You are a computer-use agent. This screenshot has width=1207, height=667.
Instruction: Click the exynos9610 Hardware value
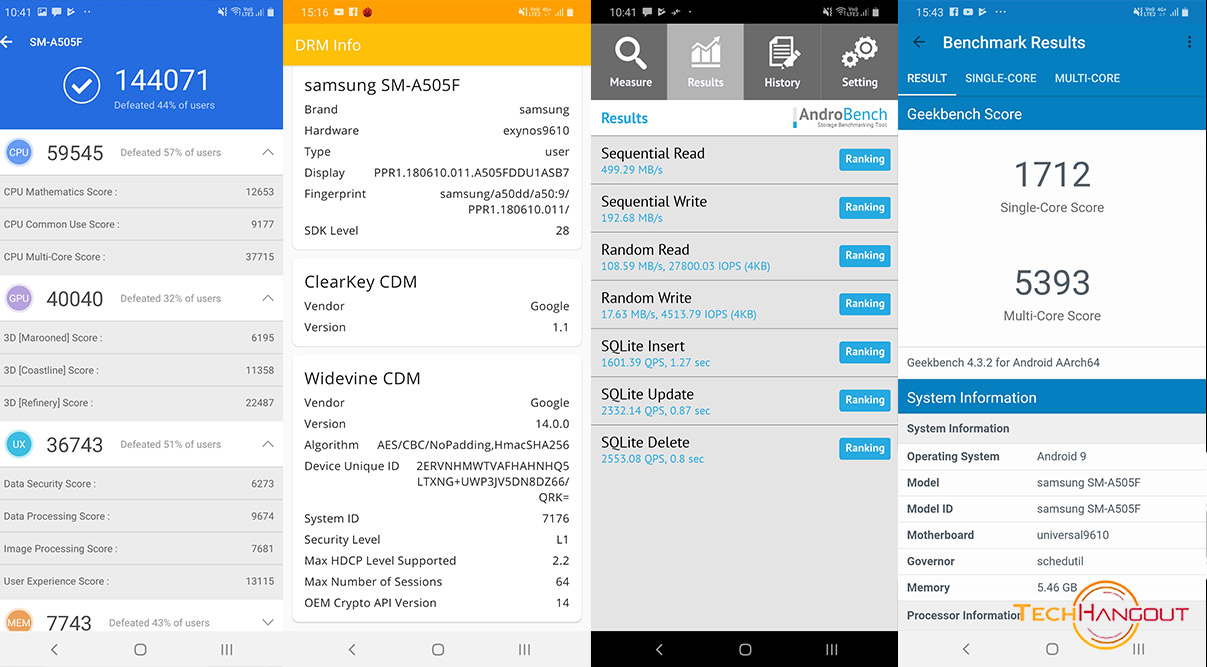coord(536,130)
